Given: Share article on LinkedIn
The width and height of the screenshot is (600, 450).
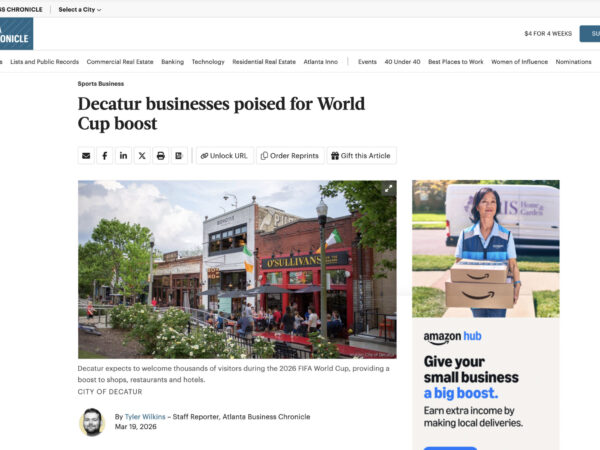Looking at the screenshot, I should pyautogui.click(x=123, y=156).
